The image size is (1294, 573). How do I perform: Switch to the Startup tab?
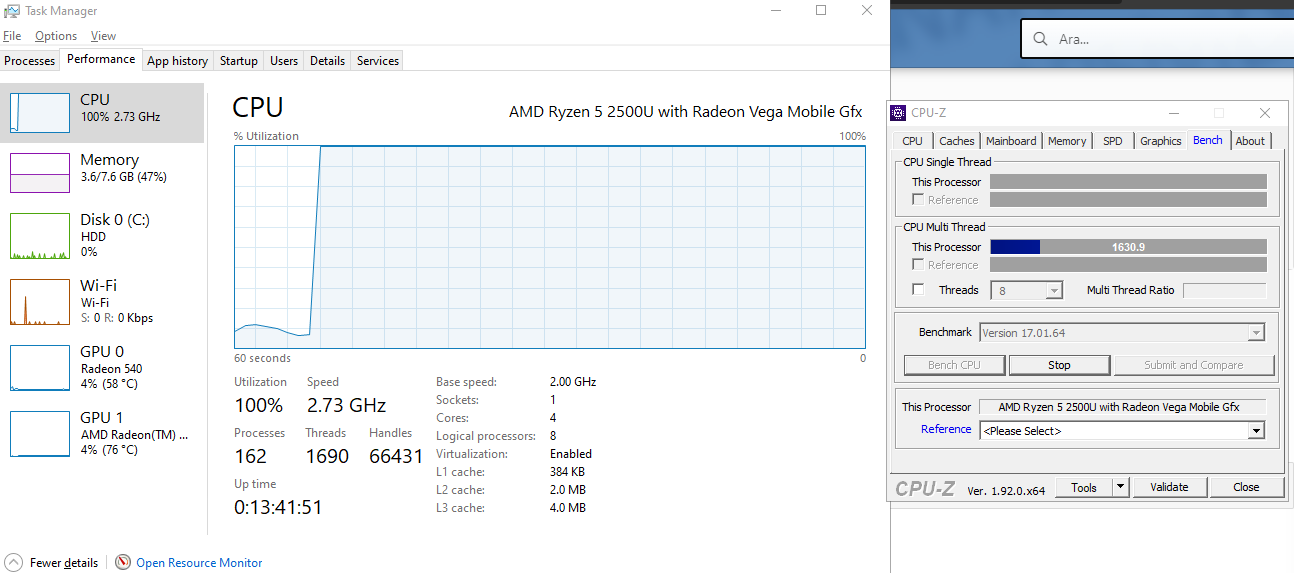pos(239,61)
